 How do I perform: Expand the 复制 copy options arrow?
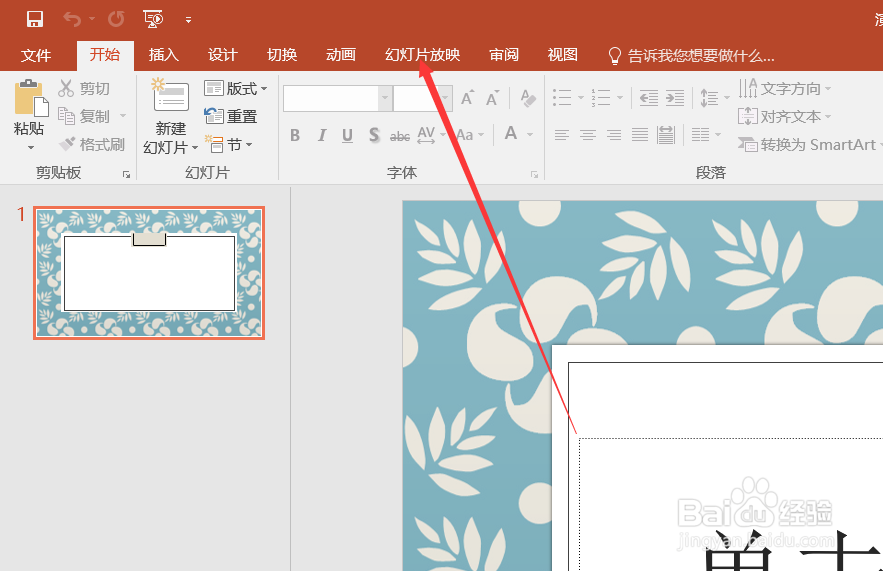(123, 116)
